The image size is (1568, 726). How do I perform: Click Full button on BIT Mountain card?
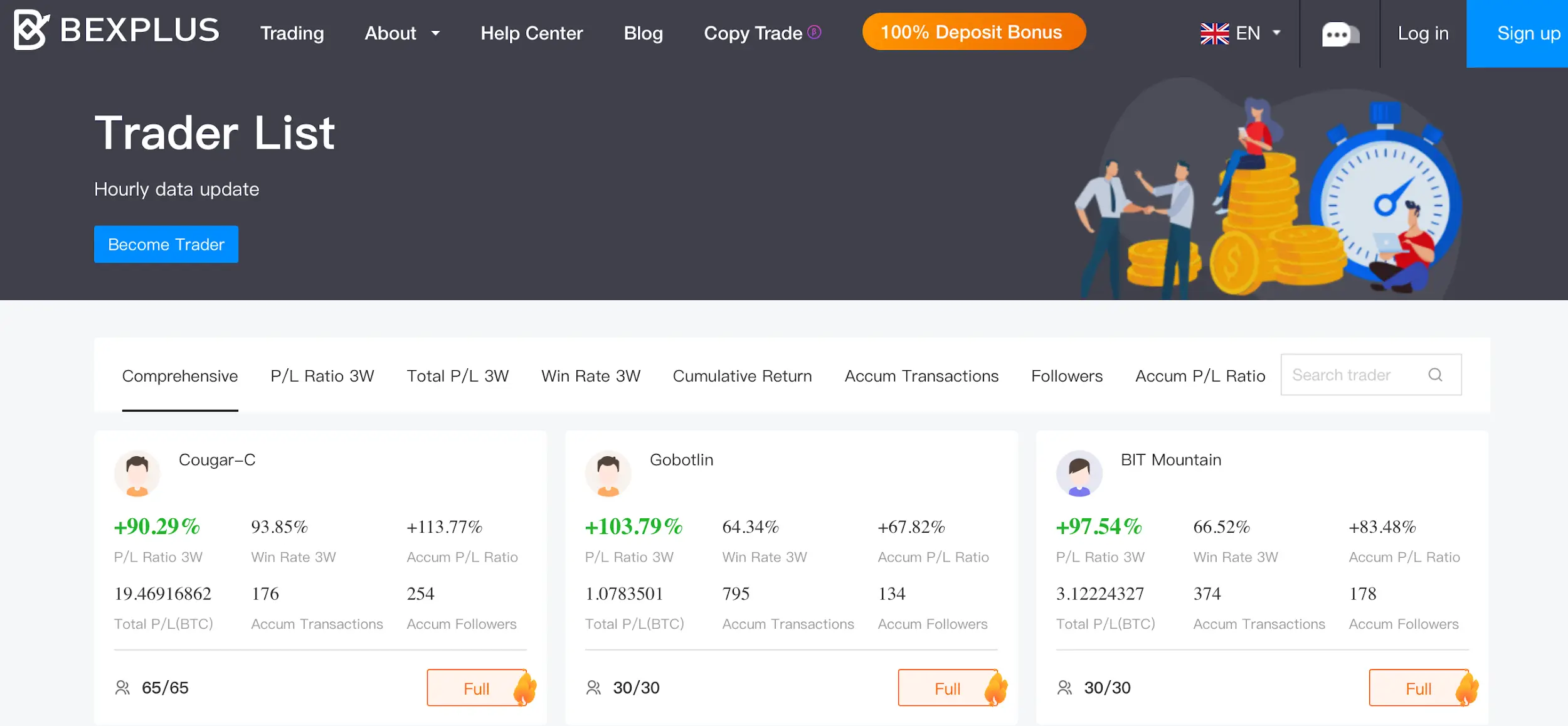(1419, 688)
